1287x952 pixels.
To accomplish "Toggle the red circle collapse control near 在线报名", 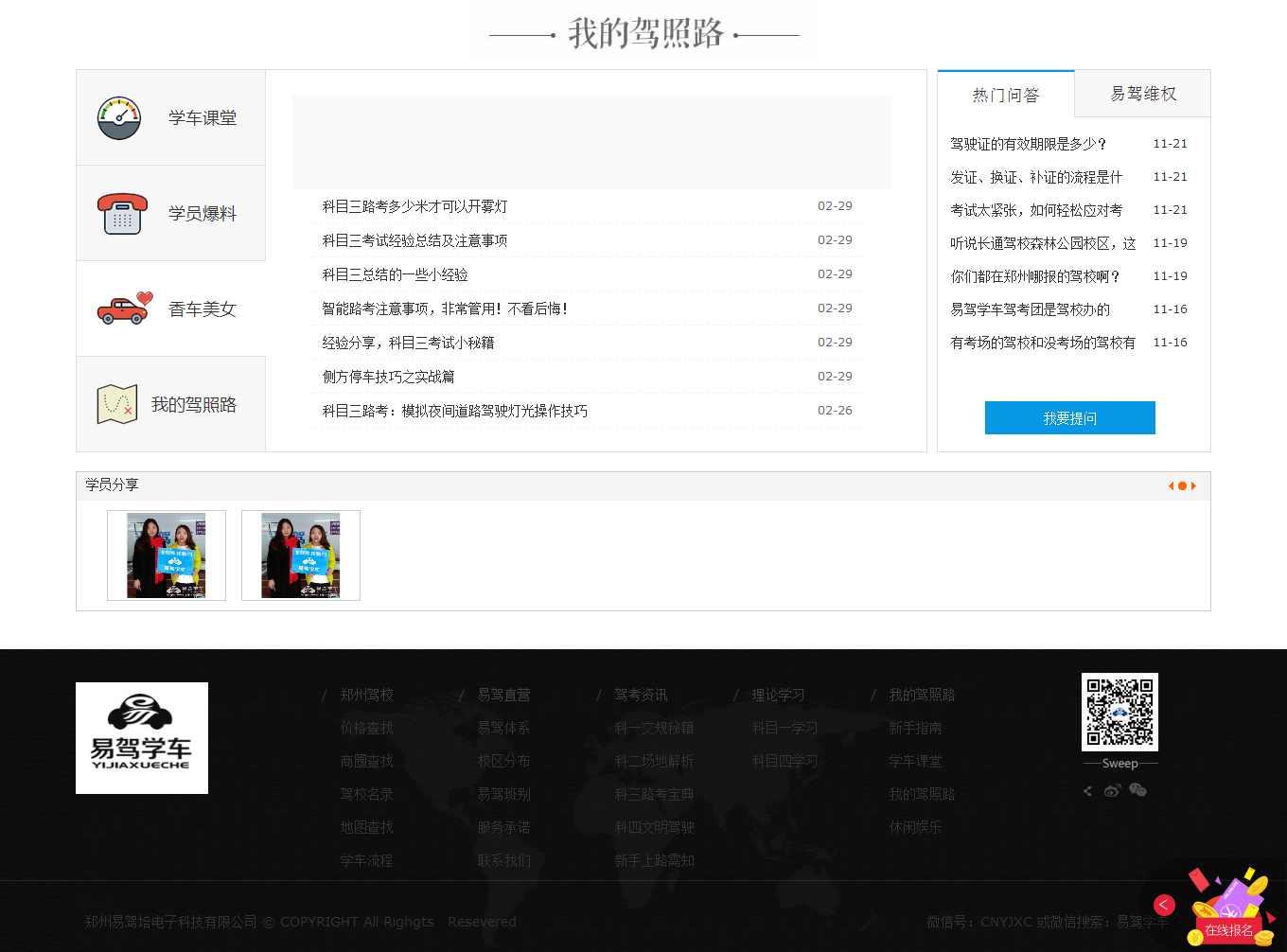I will [1166, 905].
